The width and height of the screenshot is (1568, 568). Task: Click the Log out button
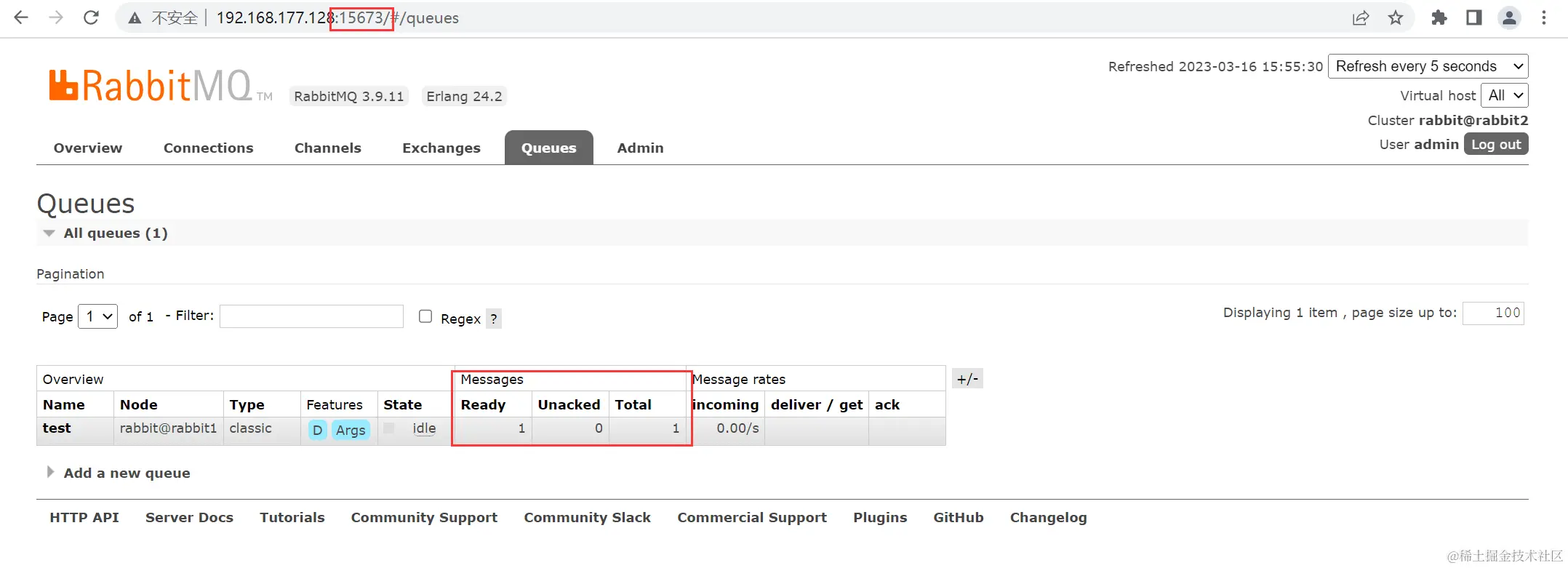pyautogui.click(x=1496, y=144)
